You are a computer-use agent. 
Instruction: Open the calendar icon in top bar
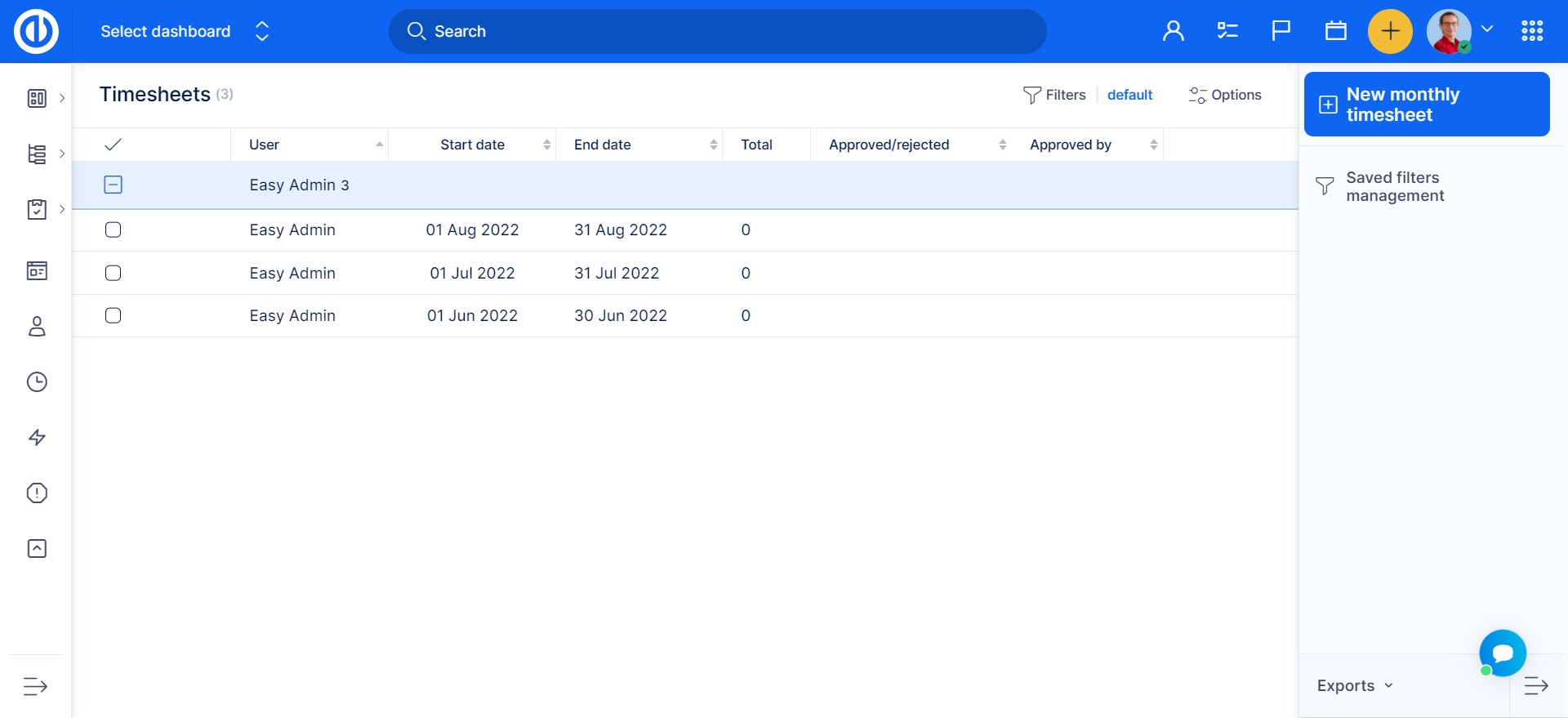(x=1336, y=31)
